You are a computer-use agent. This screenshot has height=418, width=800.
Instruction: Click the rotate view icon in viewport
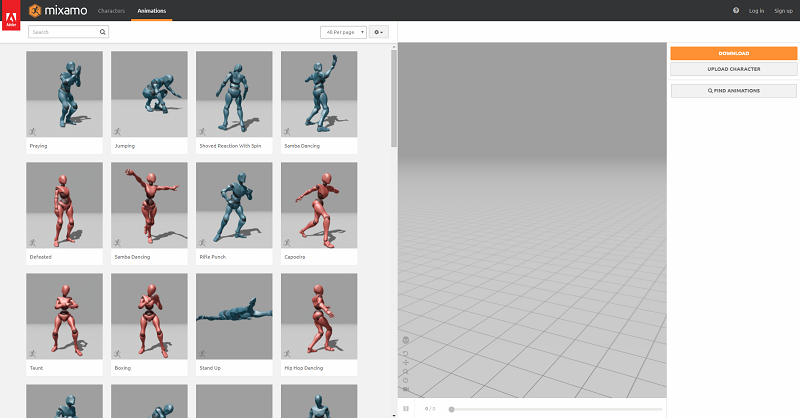pos(406,353)
